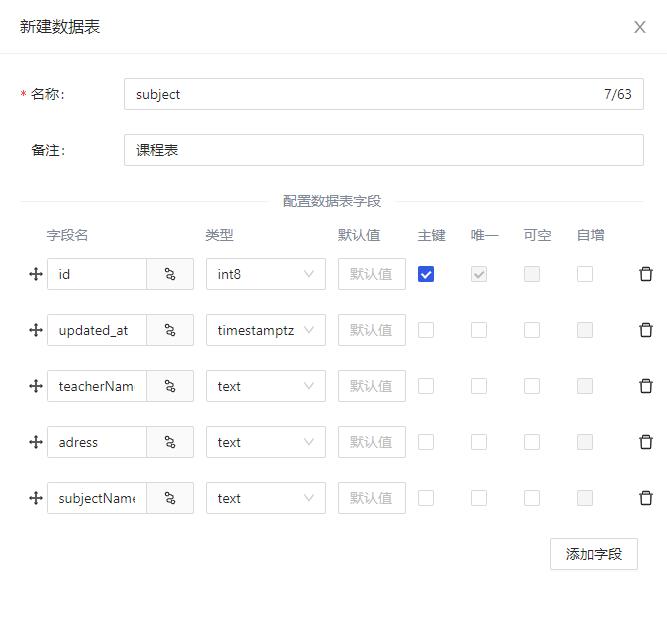Open the type dropdown for subjectName

coord(266,498)
